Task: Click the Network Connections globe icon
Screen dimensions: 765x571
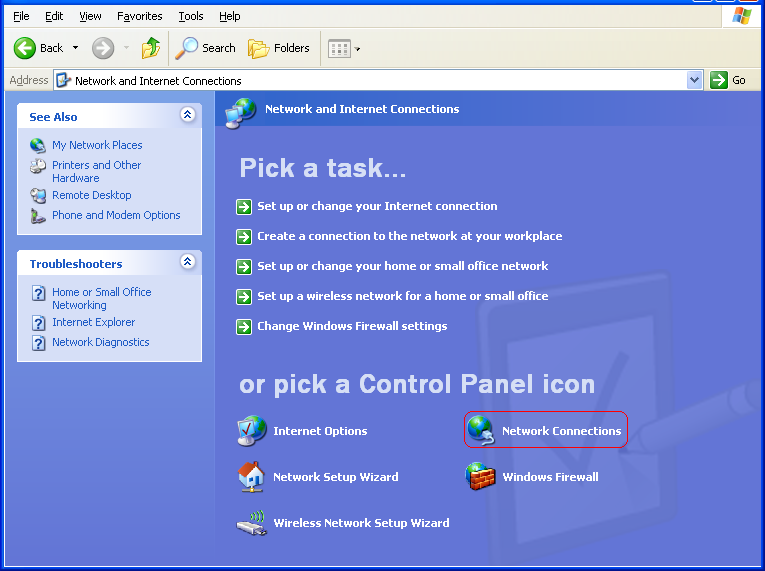Action: coord(481,430)
